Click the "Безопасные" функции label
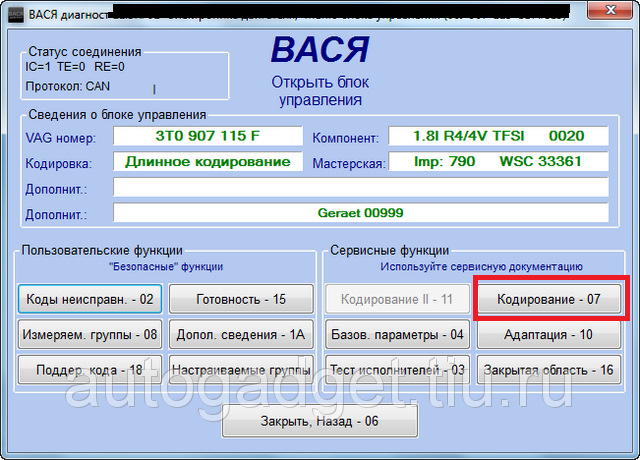 tap(166, 267)
